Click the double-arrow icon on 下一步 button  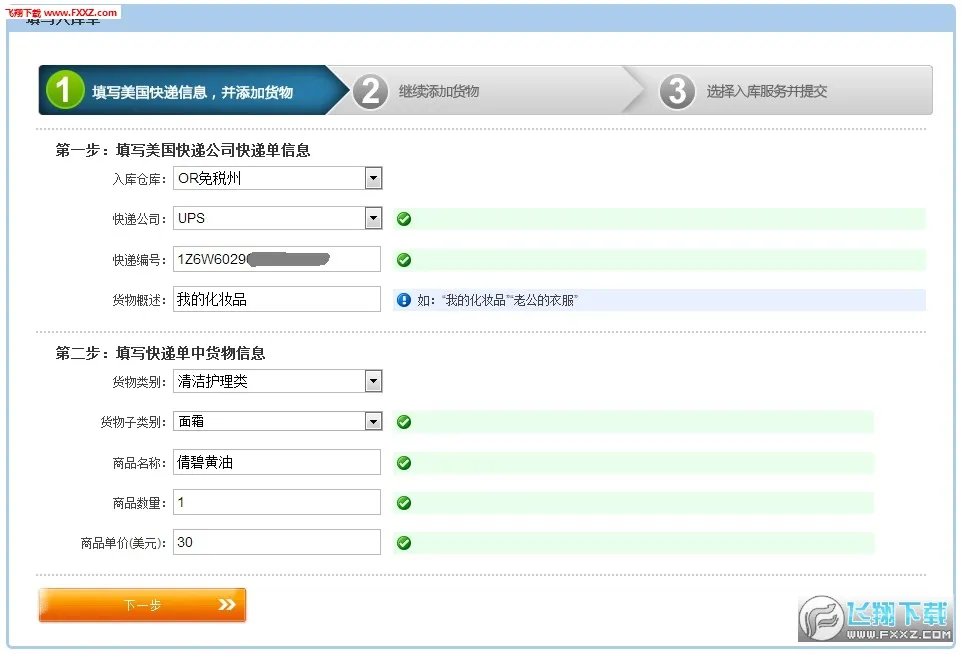pyautogui.click(x=227, y=605)
